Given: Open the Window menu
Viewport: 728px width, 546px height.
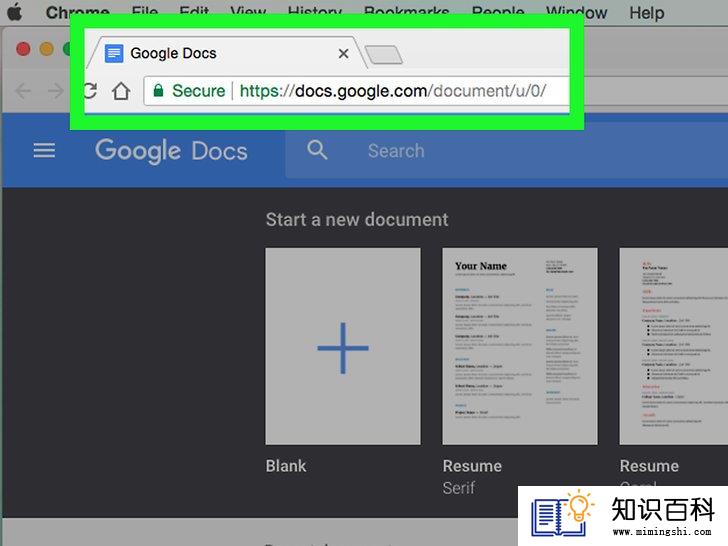Looking at the screenshot, I should click(x=576, y=13).
